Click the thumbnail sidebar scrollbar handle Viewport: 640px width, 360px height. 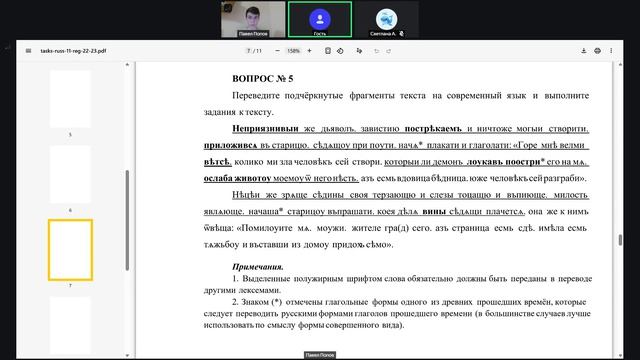click(x=127, y=220)
